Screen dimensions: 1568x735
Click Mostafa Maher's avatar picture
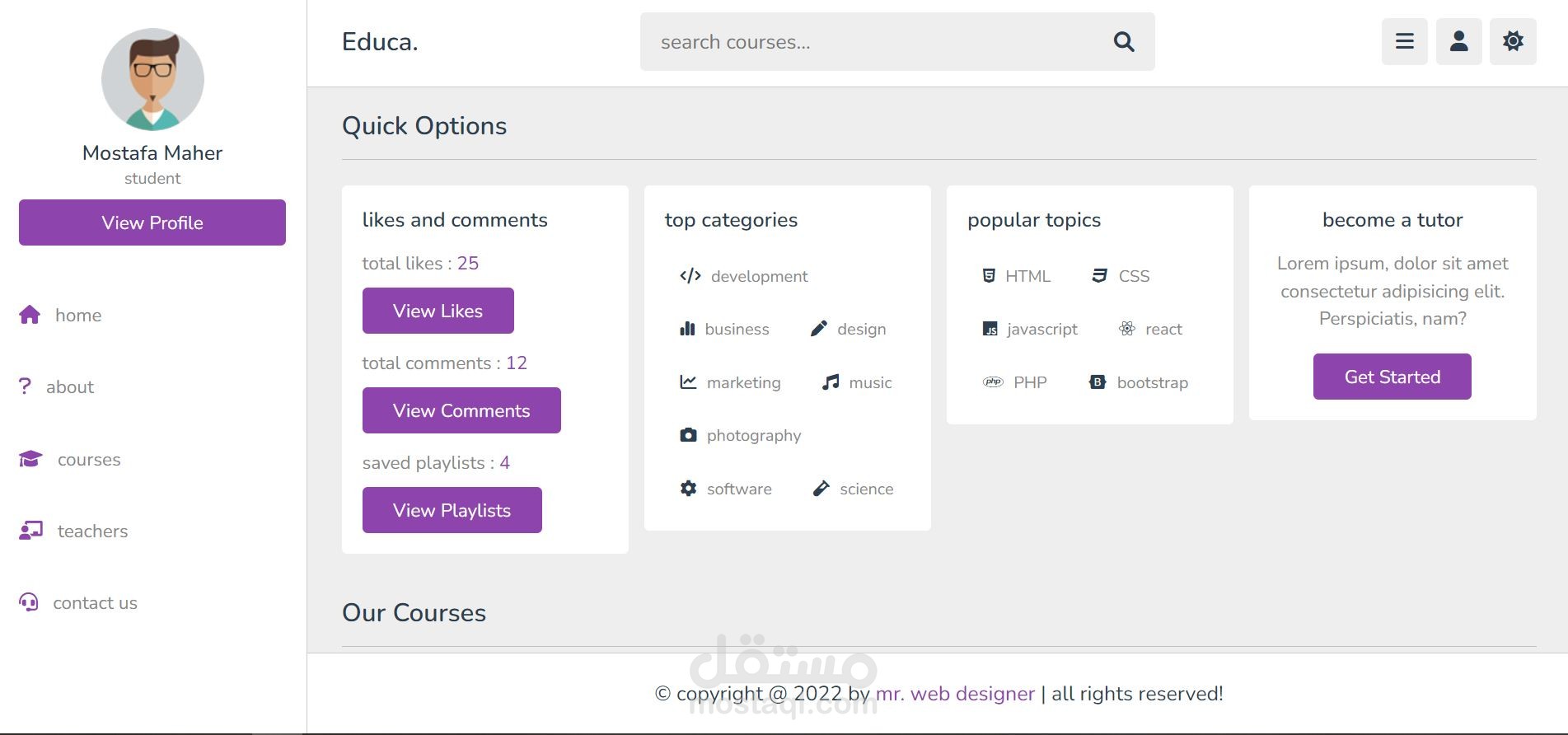coord(152,79)
